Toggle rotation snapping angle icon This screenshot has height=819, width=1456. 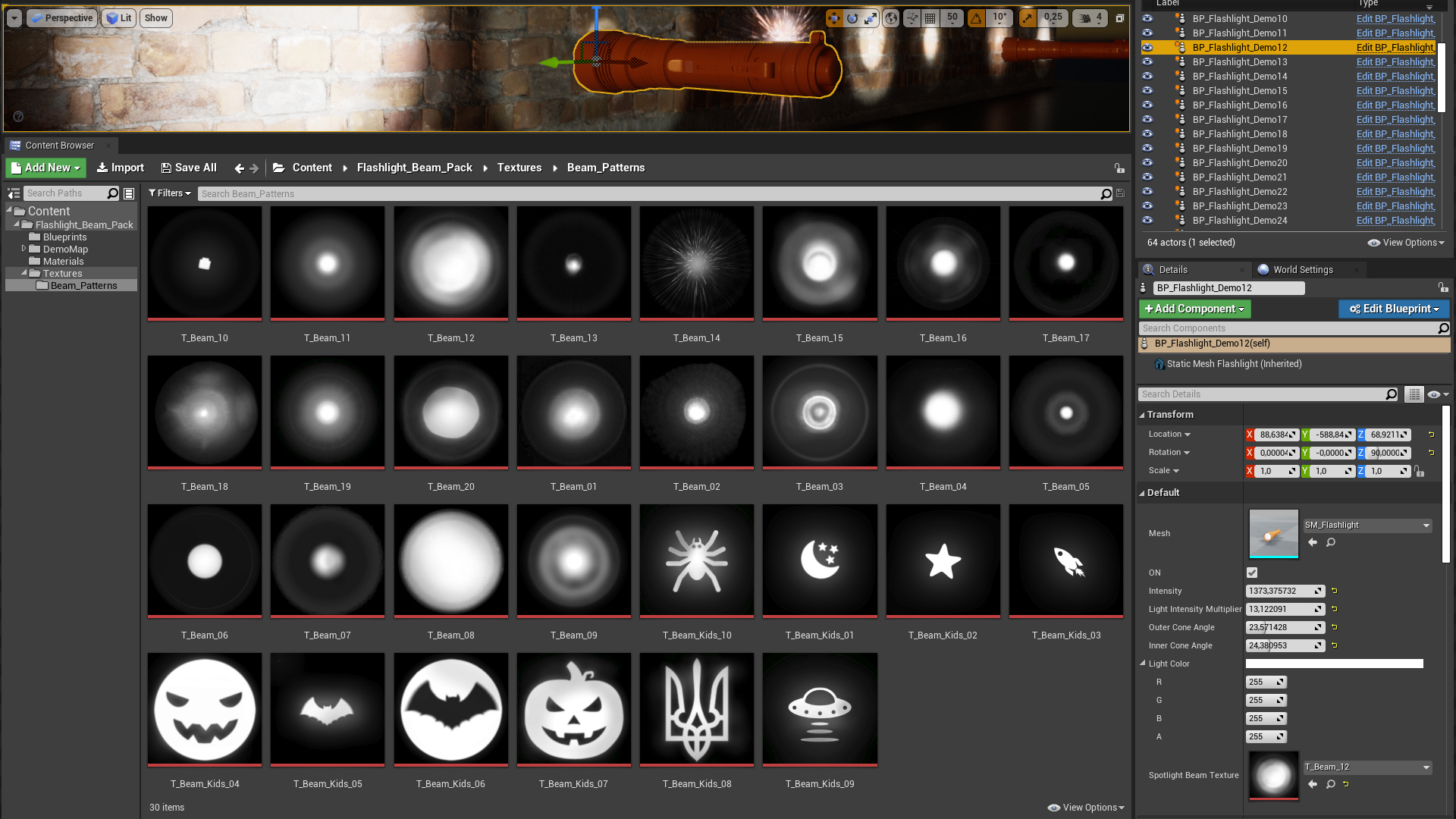[976, 18]
